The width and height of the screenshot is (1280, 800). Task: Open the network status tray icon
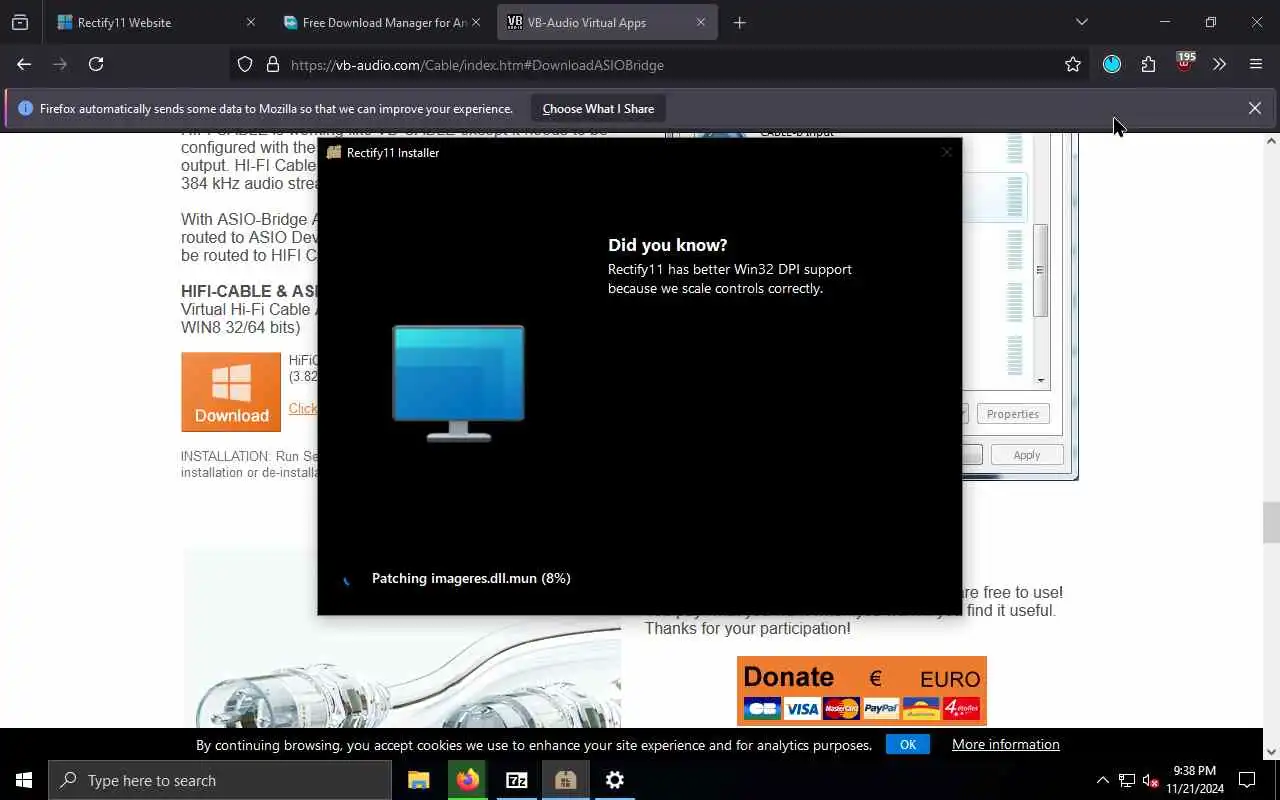coord(1127,780)
